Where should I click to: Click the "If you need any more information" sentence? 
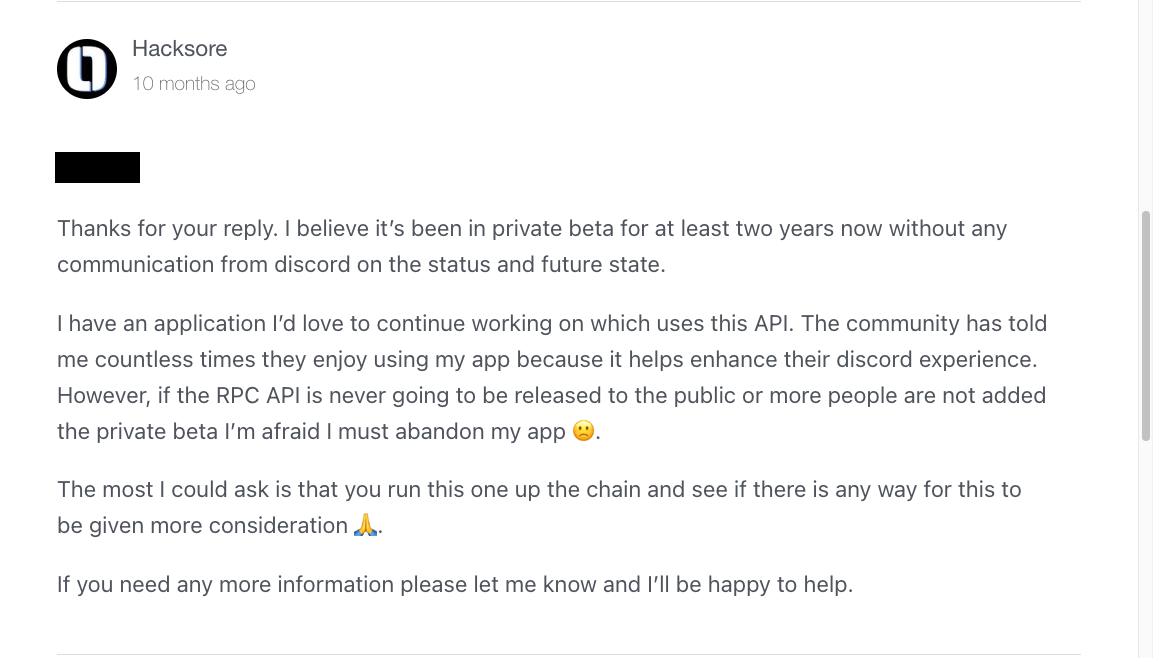point(455,584)
